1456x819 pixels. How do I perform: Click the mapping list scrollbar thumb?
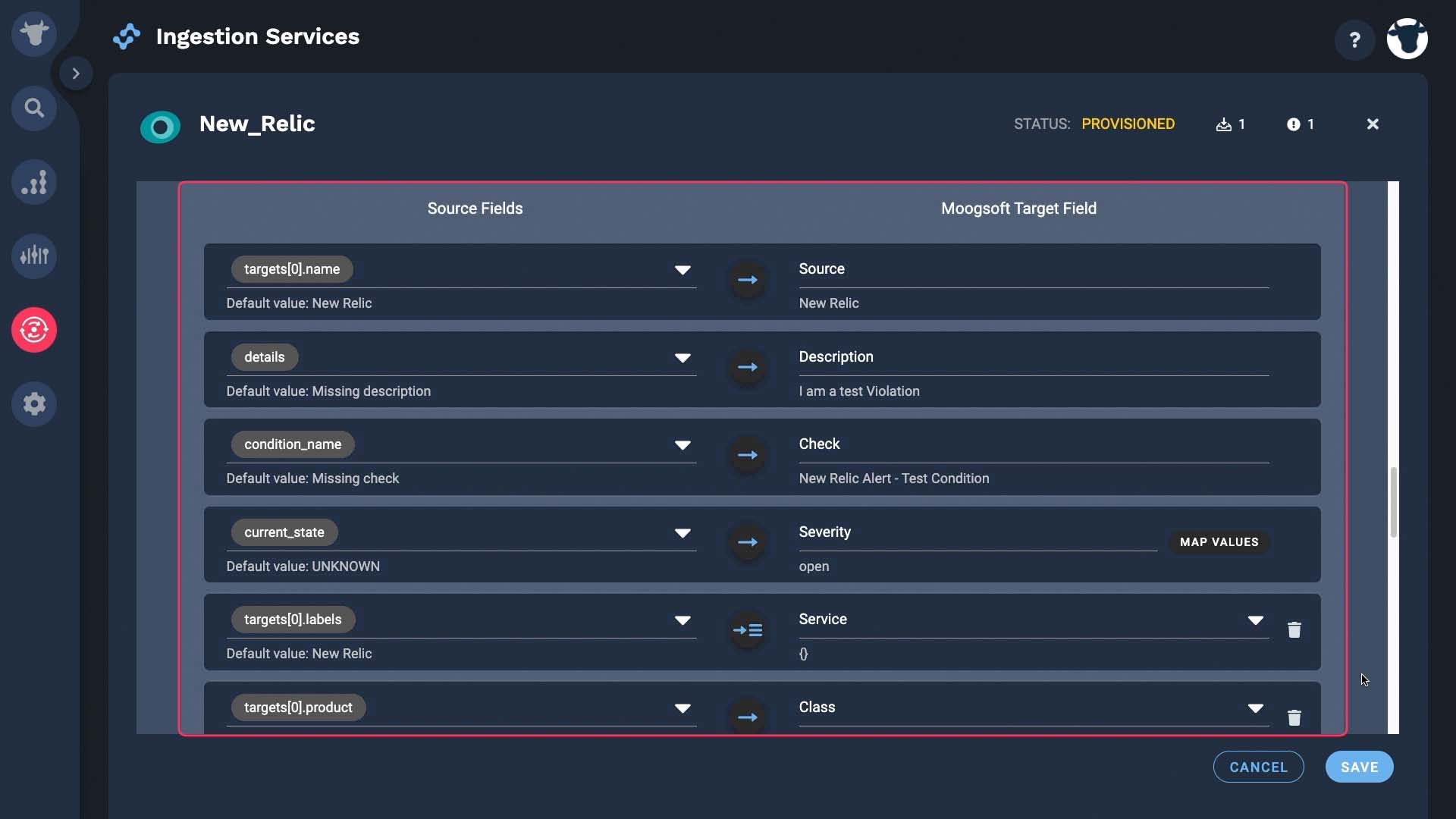tap(1393, 503)
